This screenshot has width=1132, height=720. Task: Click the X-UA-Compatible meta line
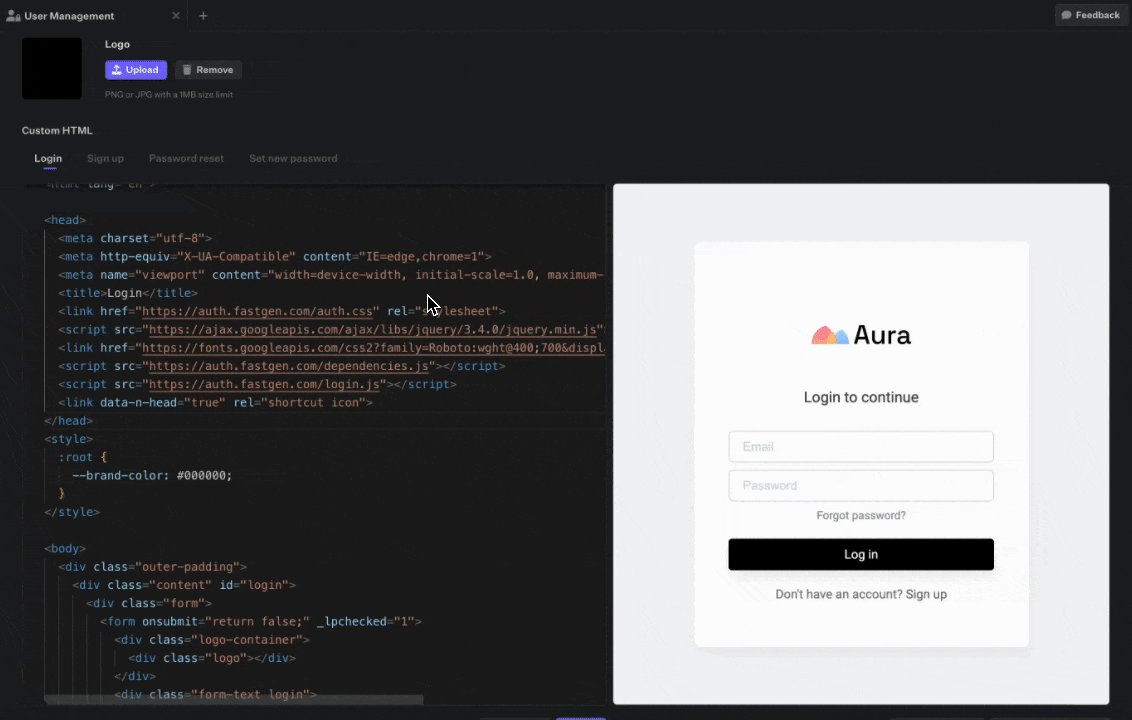click(x=275, y=256)
